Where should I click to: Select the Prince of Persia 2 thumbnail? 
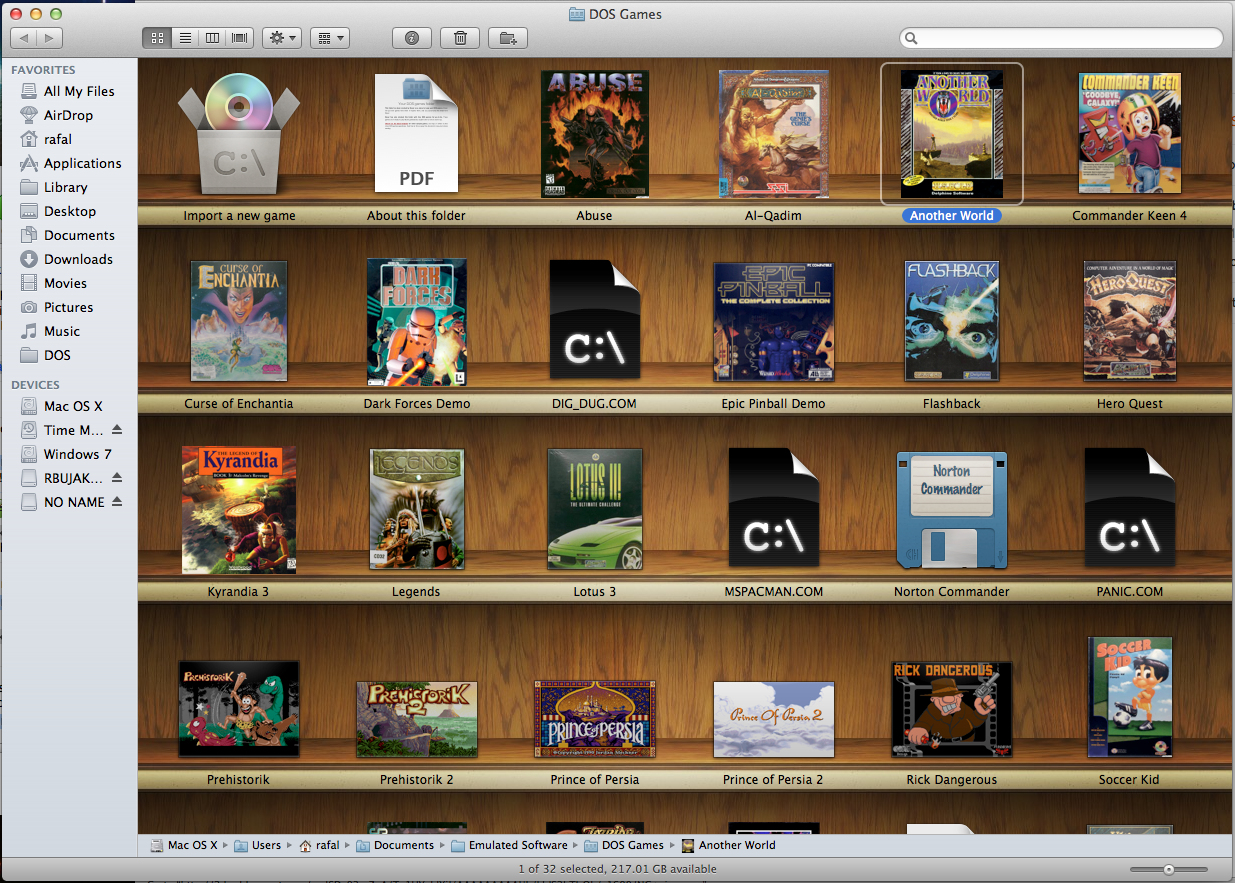point(773,719)
